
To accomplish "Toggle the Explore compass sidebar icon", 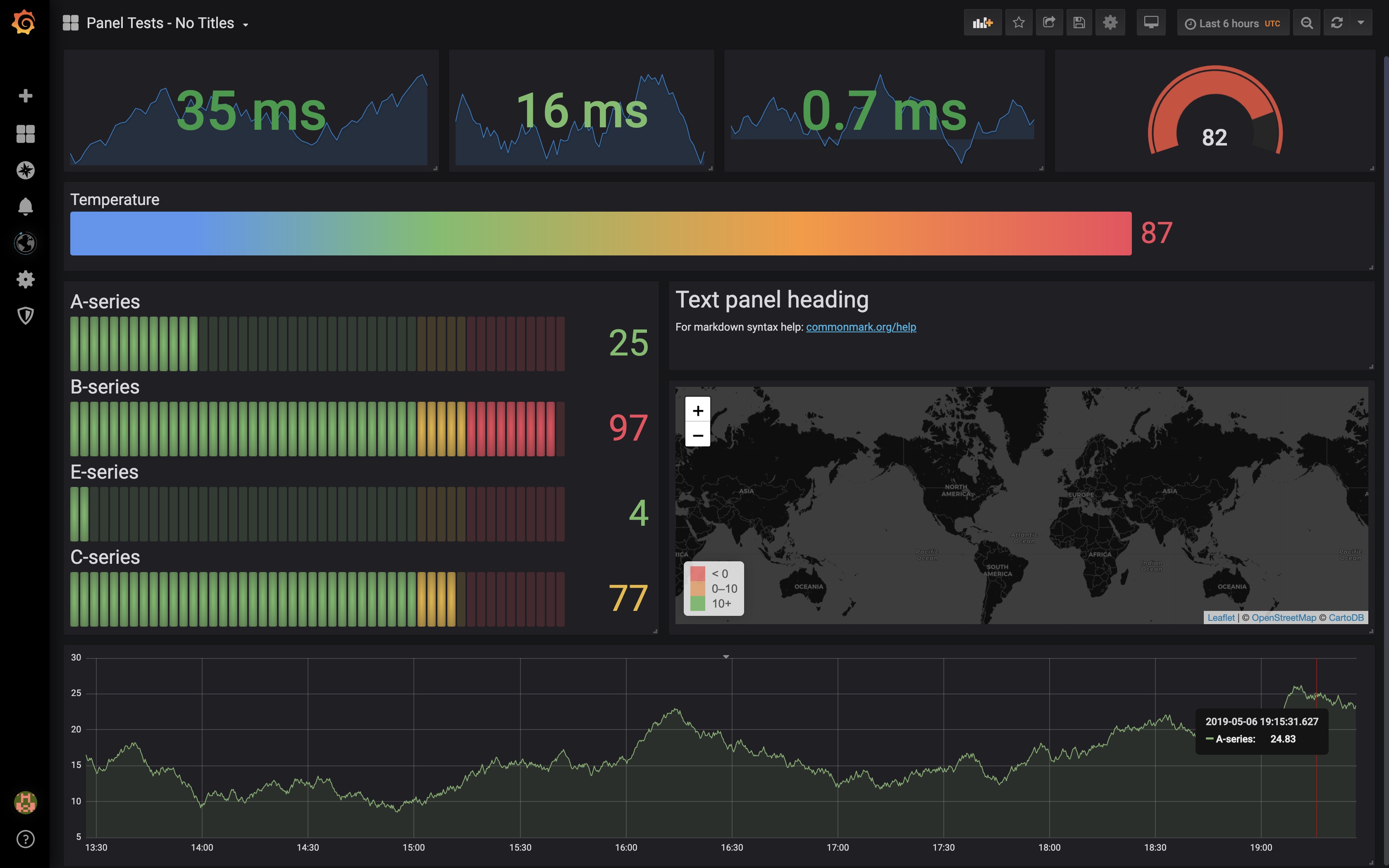I will (x=25, y=170).
